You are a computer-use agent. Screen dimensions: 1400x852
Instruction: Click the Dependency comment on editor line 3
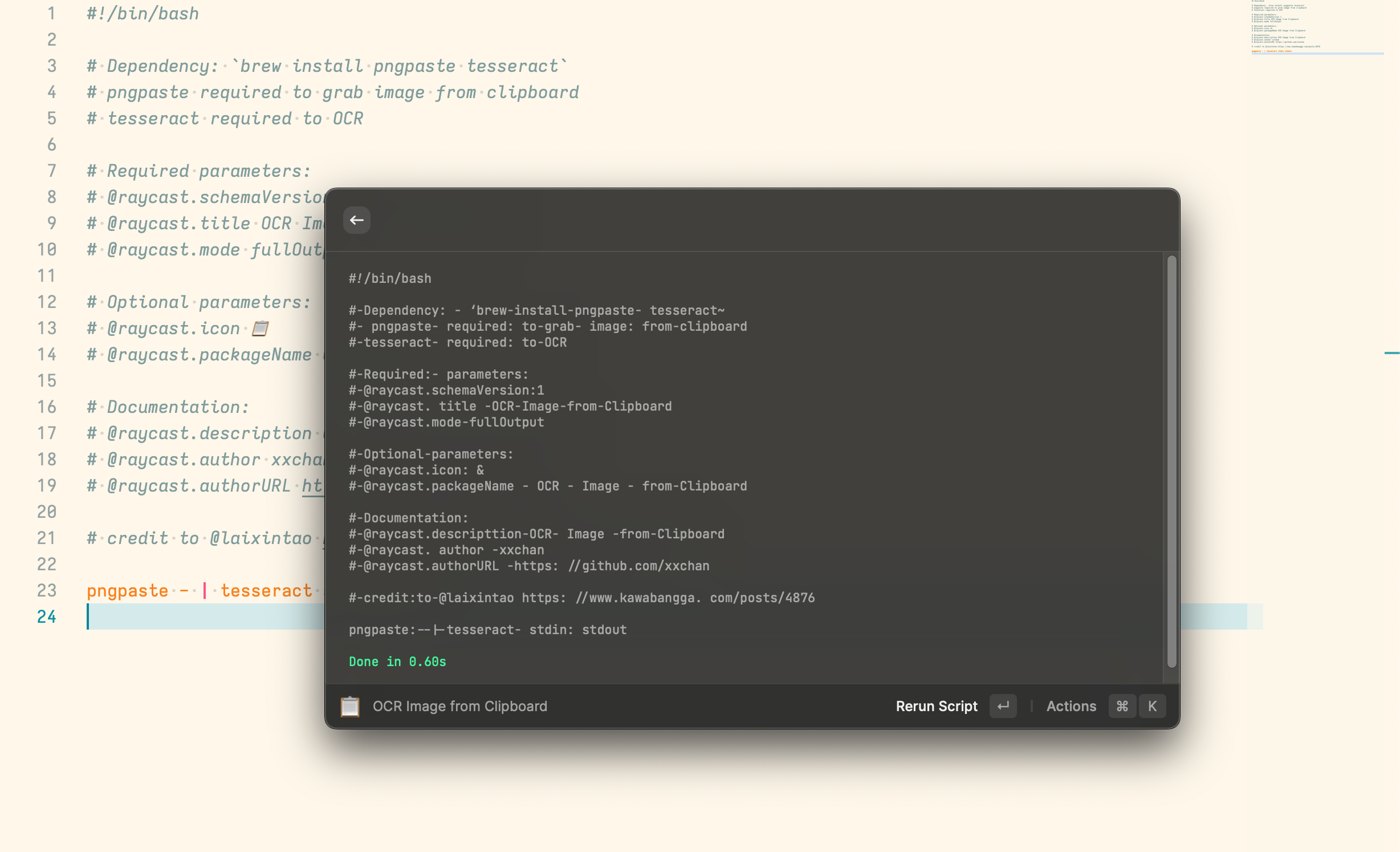(x=327, y=66)
